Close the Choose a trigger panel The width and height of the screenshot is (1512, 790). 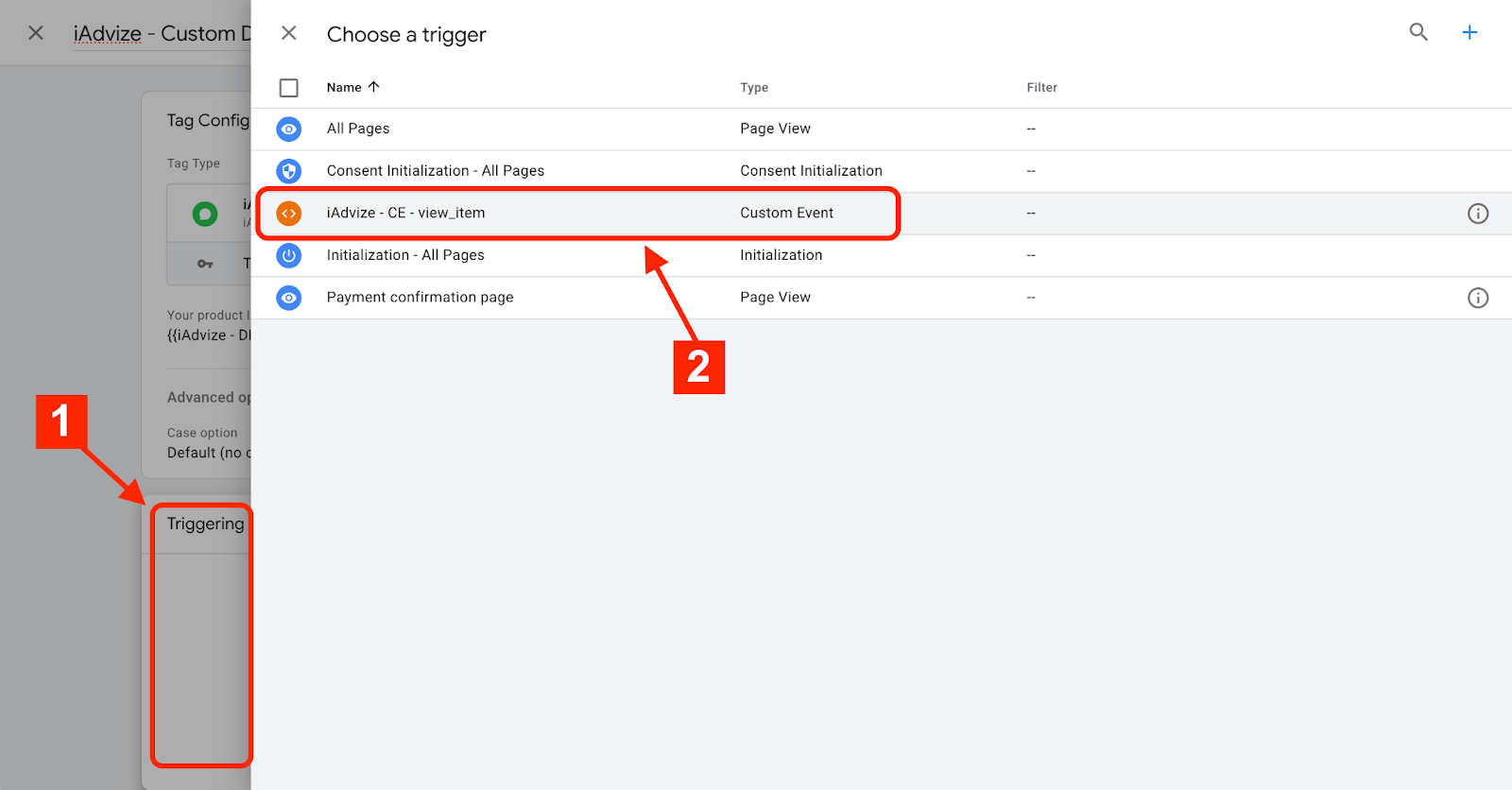coord(289,33)
